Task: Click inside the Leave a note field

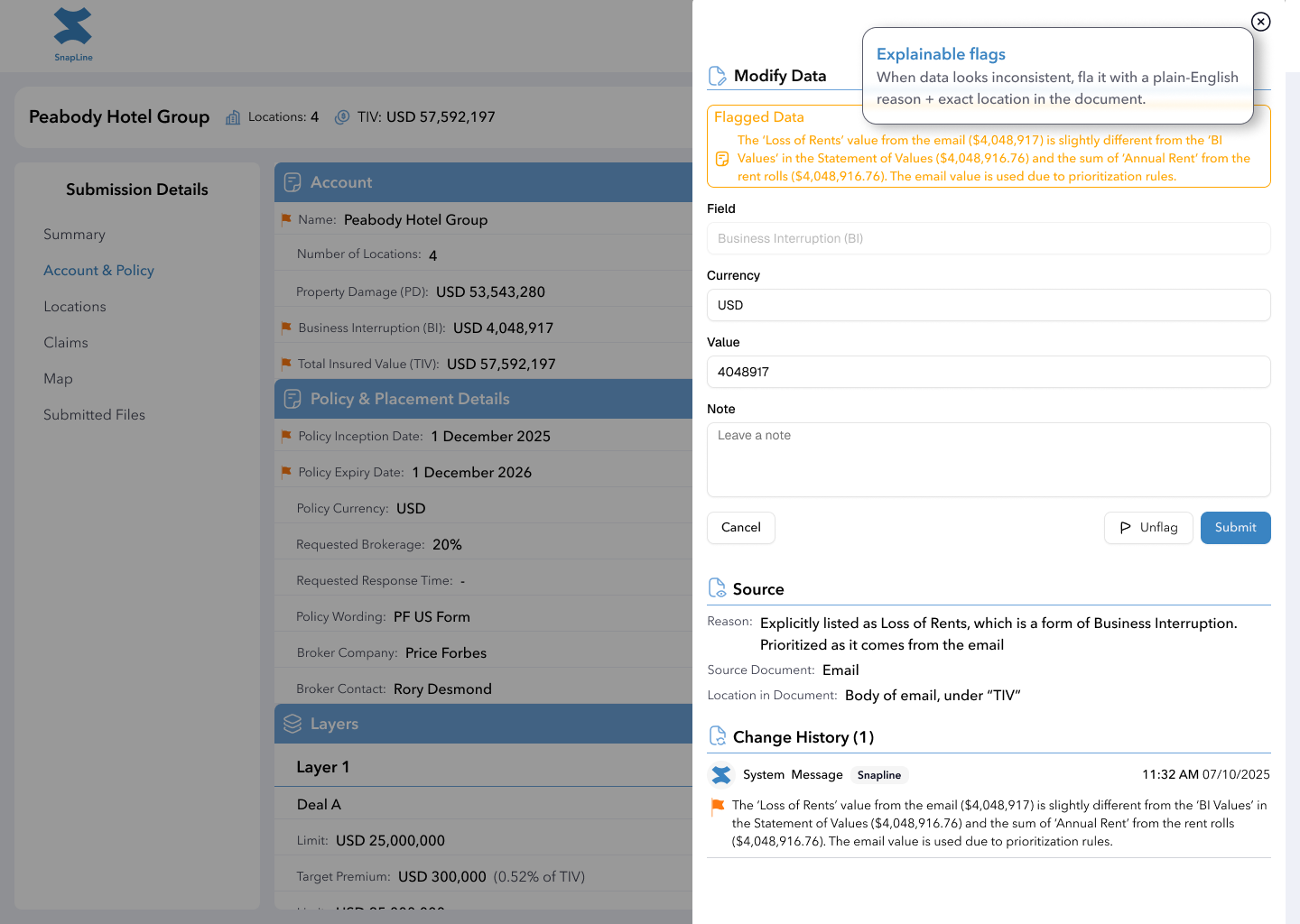Action: (988, 459)
